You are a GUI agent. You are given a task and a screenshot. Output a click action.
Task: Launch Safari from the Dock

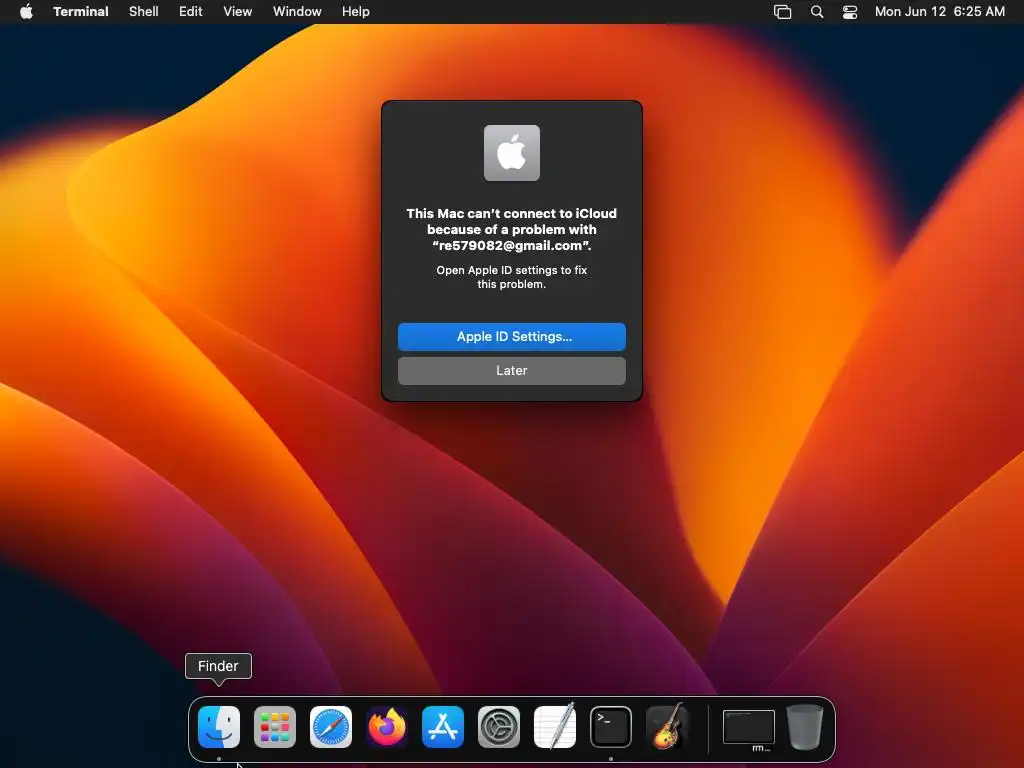tap(330, 727)
